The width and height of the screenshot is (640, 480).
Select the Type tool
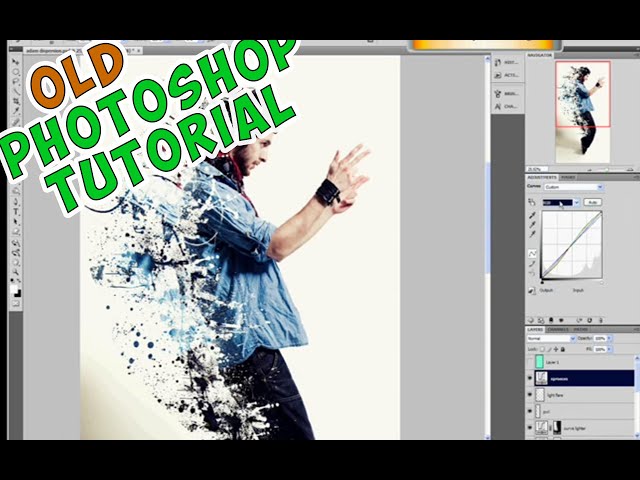(x=16, y=211)
